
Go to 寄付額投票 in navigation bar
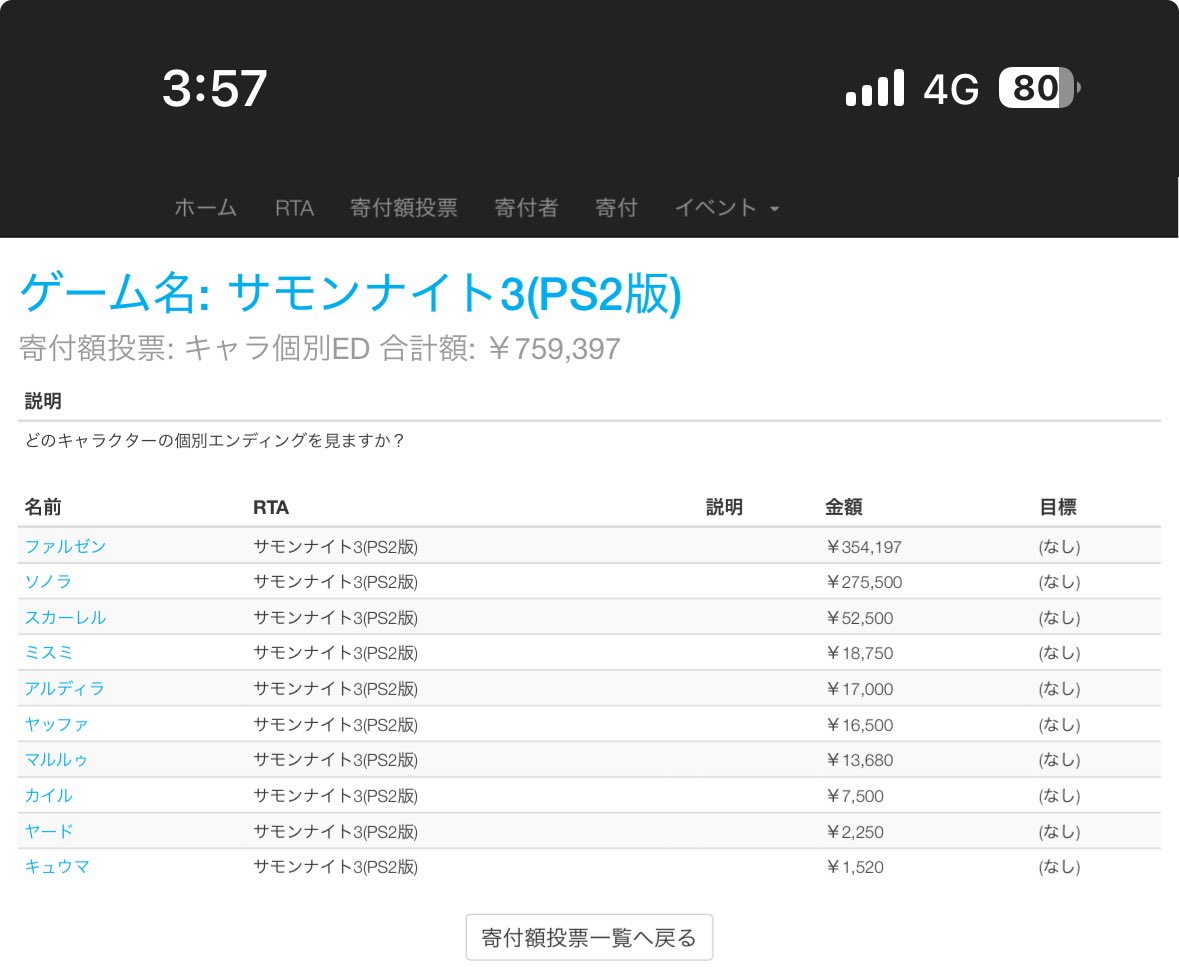[x=404, y=208]
